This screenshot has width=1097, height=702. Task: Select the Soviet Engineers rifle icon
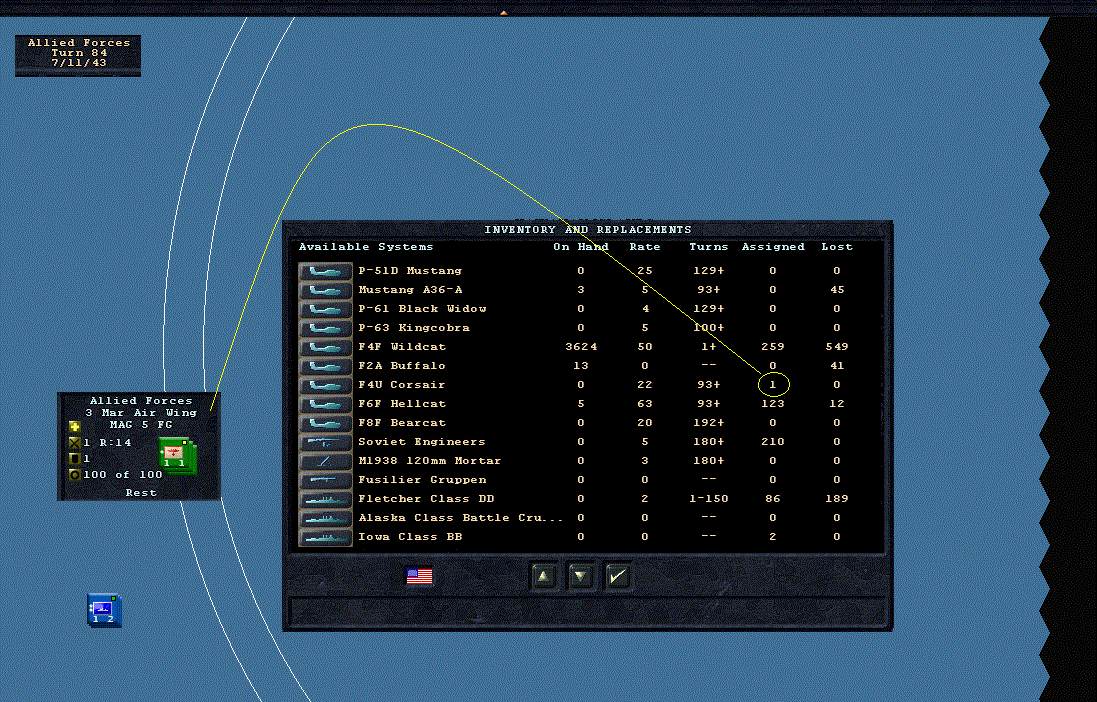coord(325,442)
